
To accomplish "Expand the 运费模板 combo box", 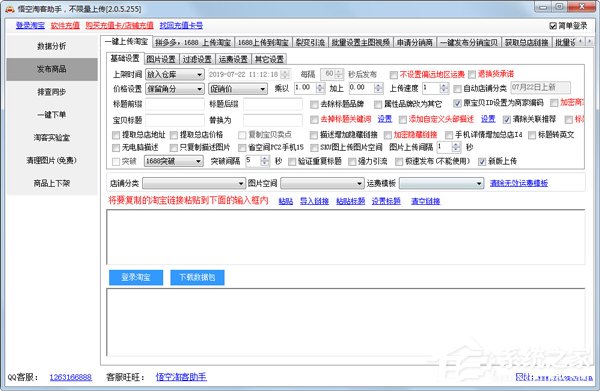I will point(441,184).
